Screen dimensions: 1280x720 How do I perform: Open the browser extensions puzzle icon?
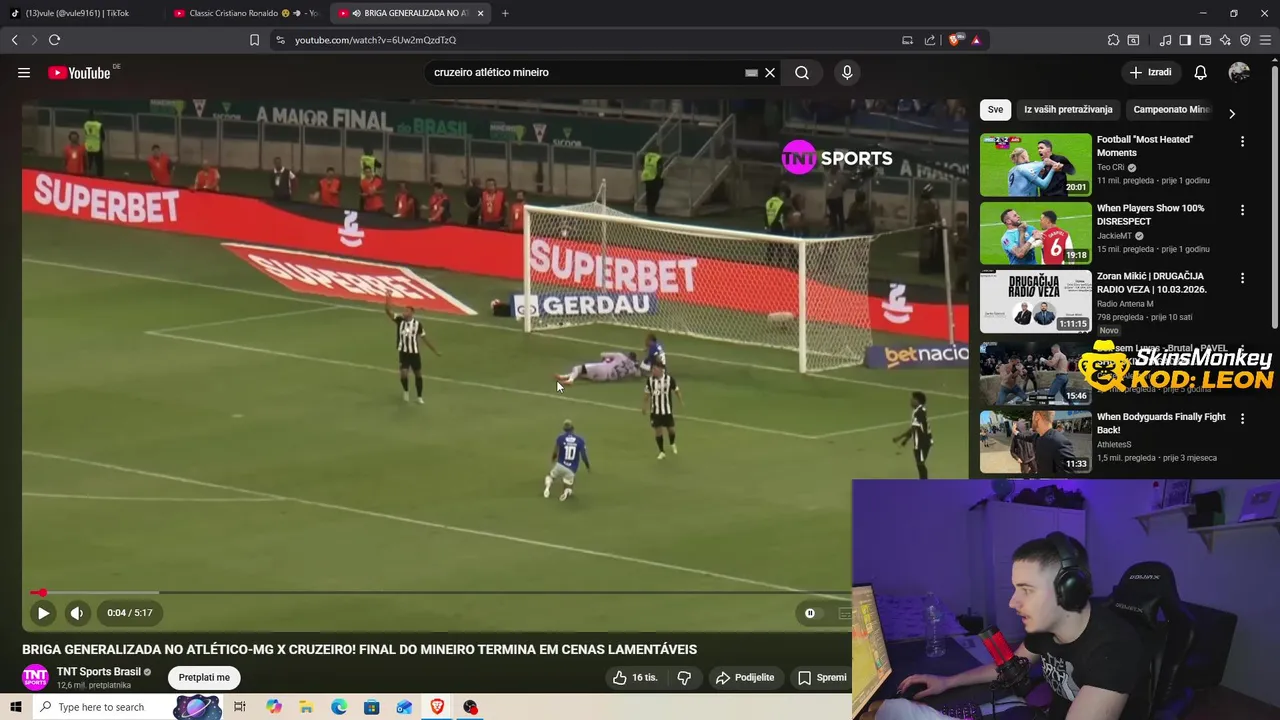click(x=1113, y=40)
